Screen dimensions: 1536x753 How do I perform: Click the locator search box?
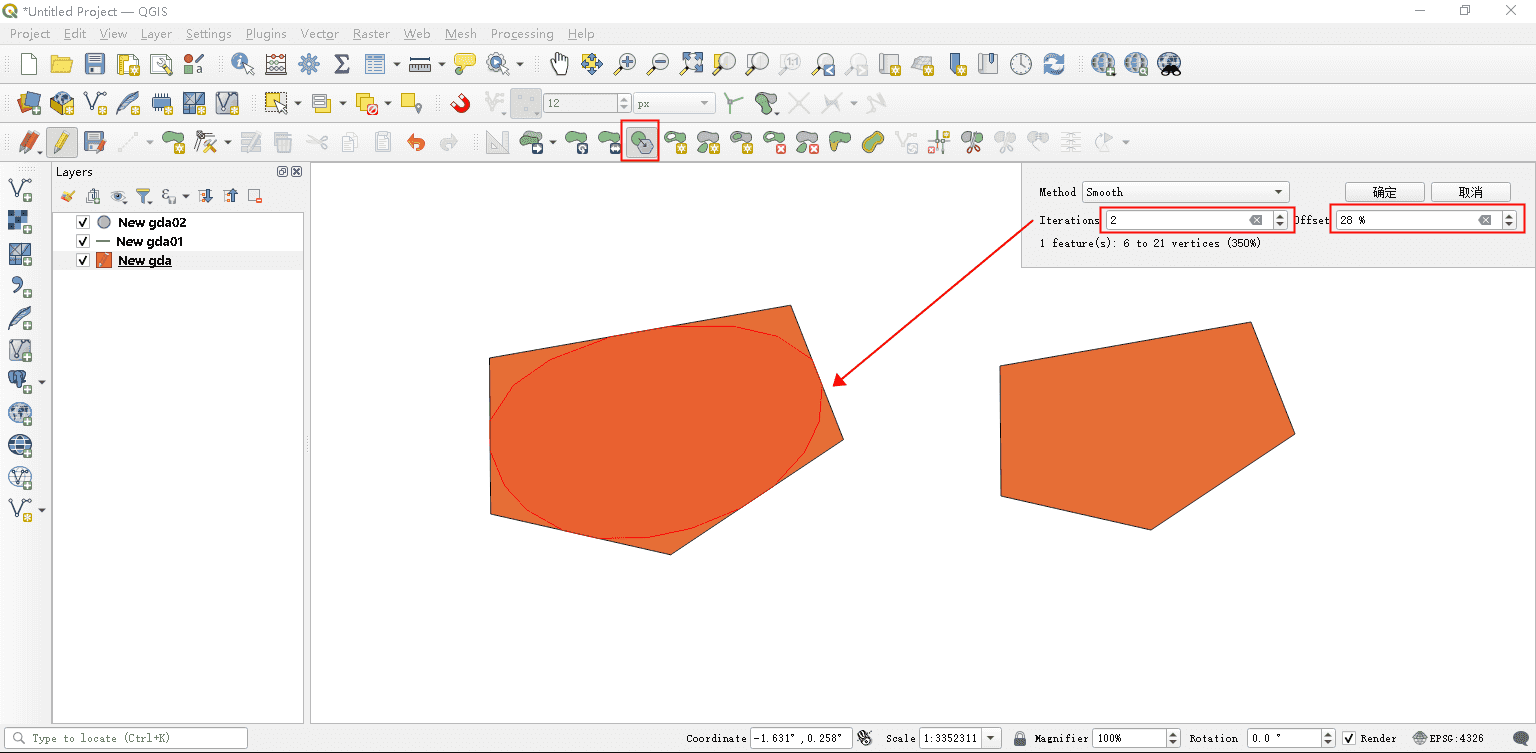point(127,738)
